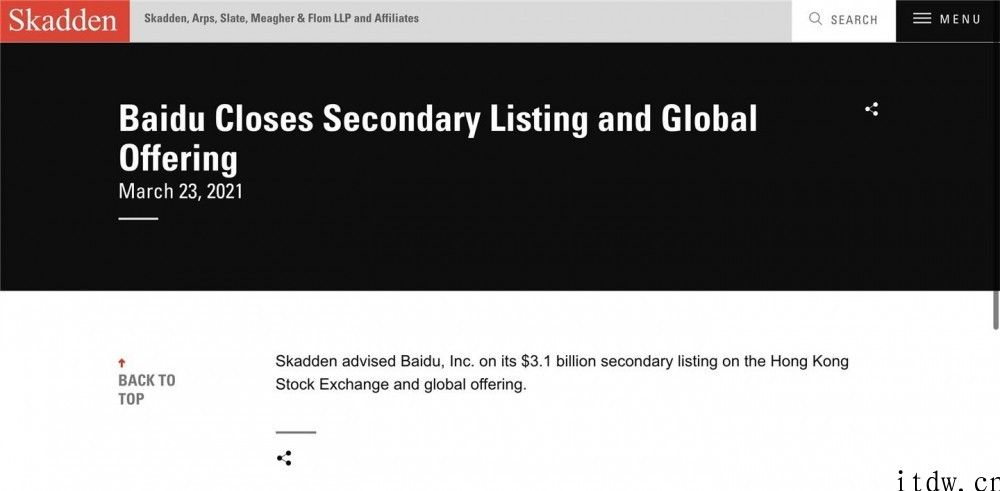
Task: Click the gray divider above share icon
Action: (x=296, y=432)
